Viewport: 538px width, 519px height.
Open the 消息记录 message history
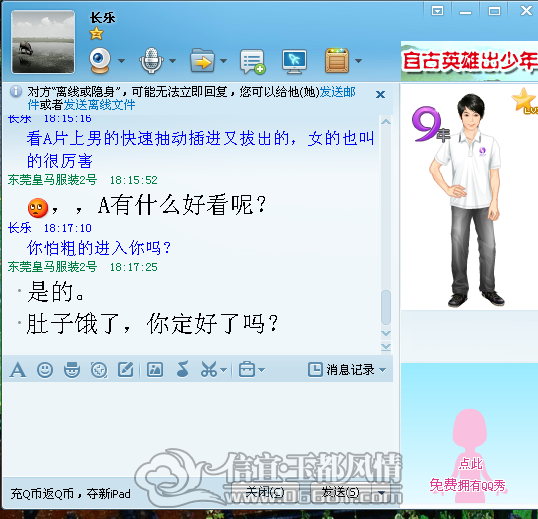pos(347,370)
